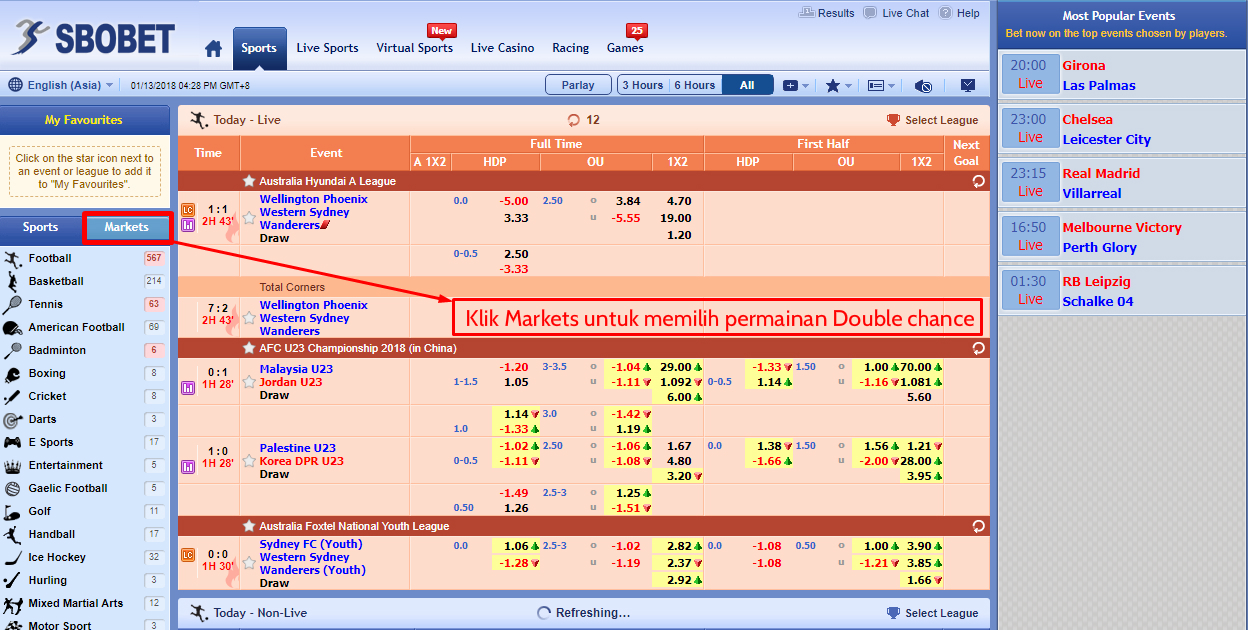
Task: Open Live Casino tab
Action: tap(502, 48)
